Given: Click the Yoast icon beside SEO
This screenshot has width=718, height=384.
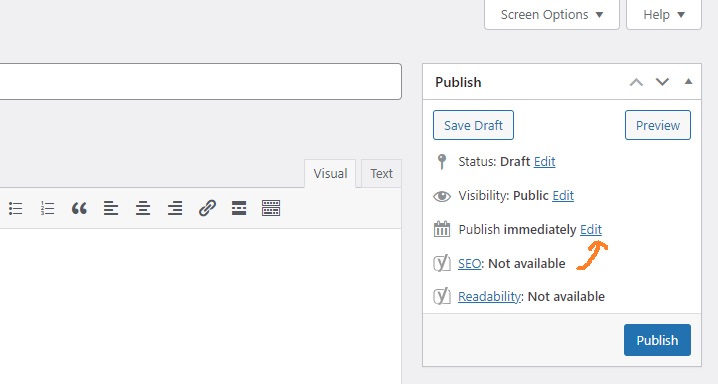Looking at the screenshot, I should [x=442, y=263].
